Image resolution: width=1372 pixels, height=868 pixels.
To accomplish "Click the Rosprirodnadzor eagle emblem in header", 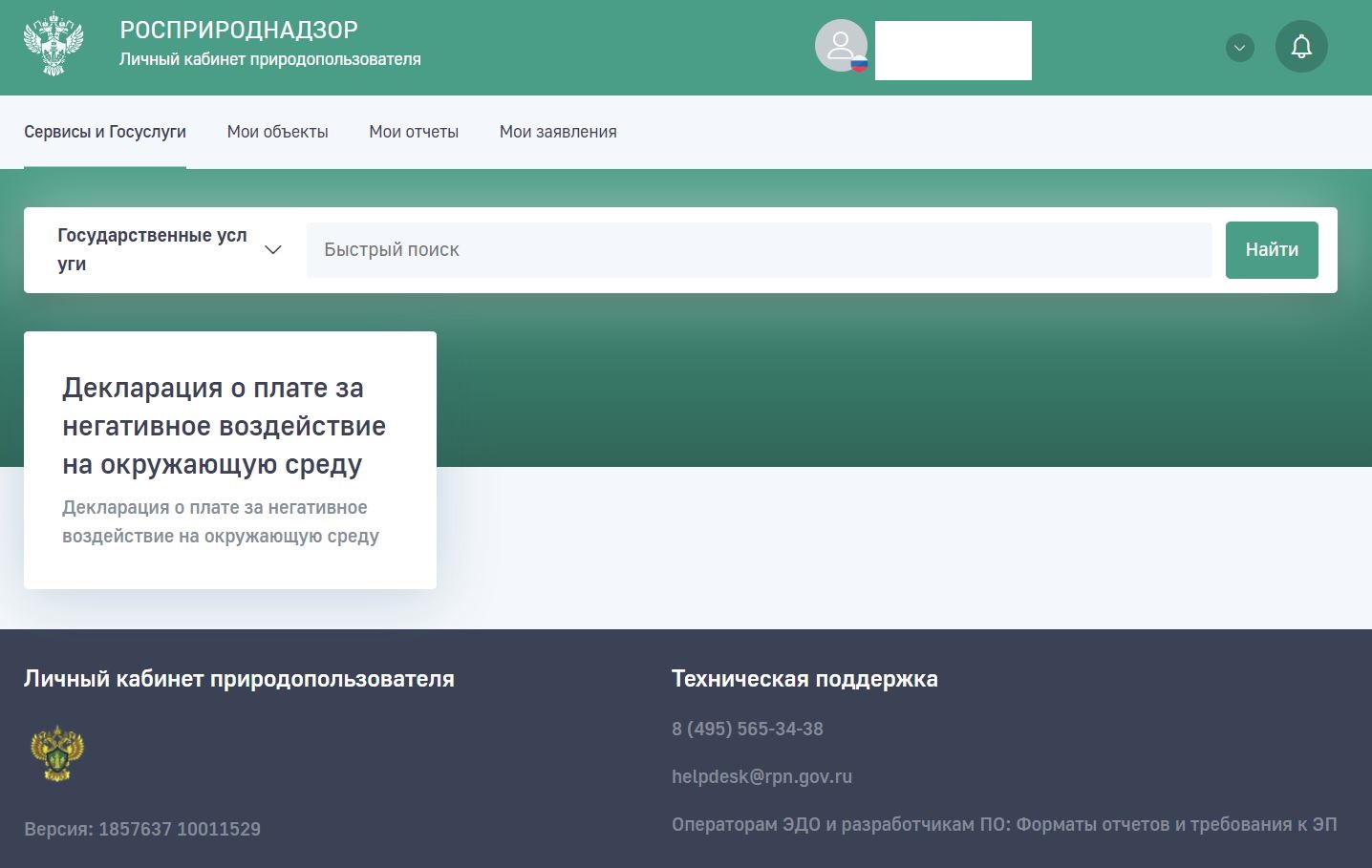I will (54, 45).
